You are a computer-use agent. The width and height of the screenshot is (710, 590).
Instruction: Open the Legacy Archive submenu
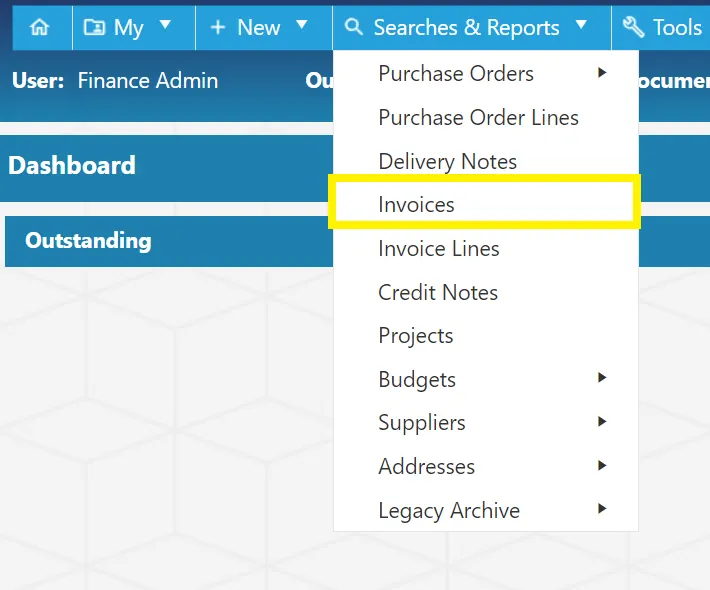(486, 510)
